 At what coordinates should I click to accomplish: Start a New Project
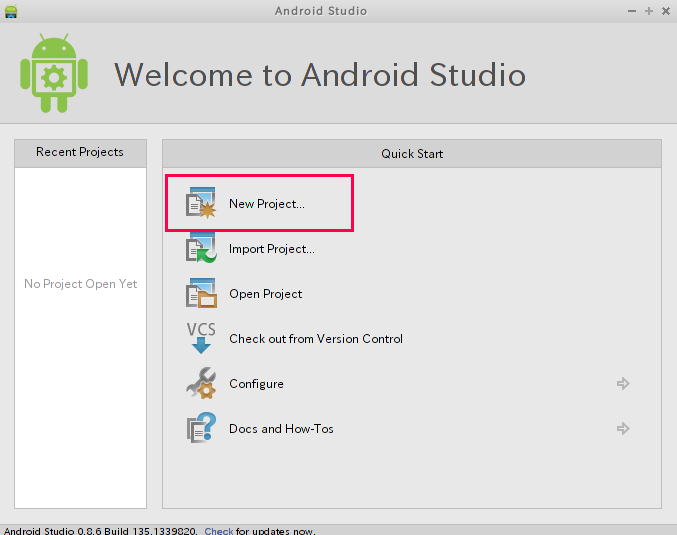pyautogui.click(x=266, y=204)
